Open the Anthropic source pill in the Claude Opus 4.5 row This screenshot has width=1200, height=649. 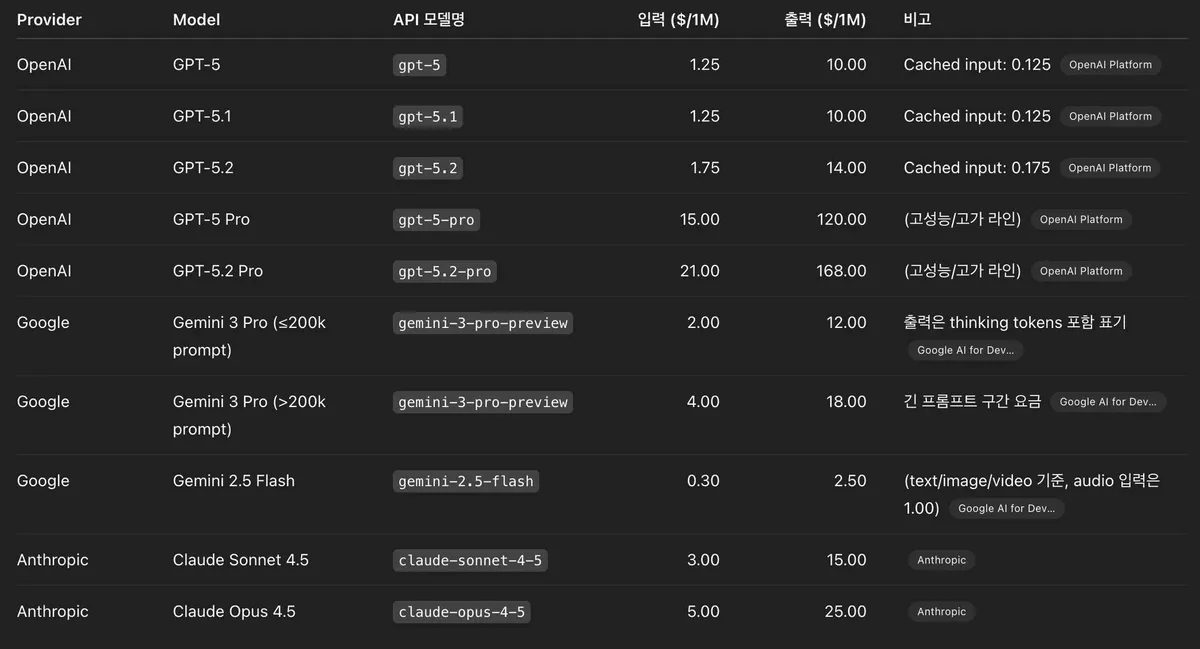point(941,611)
